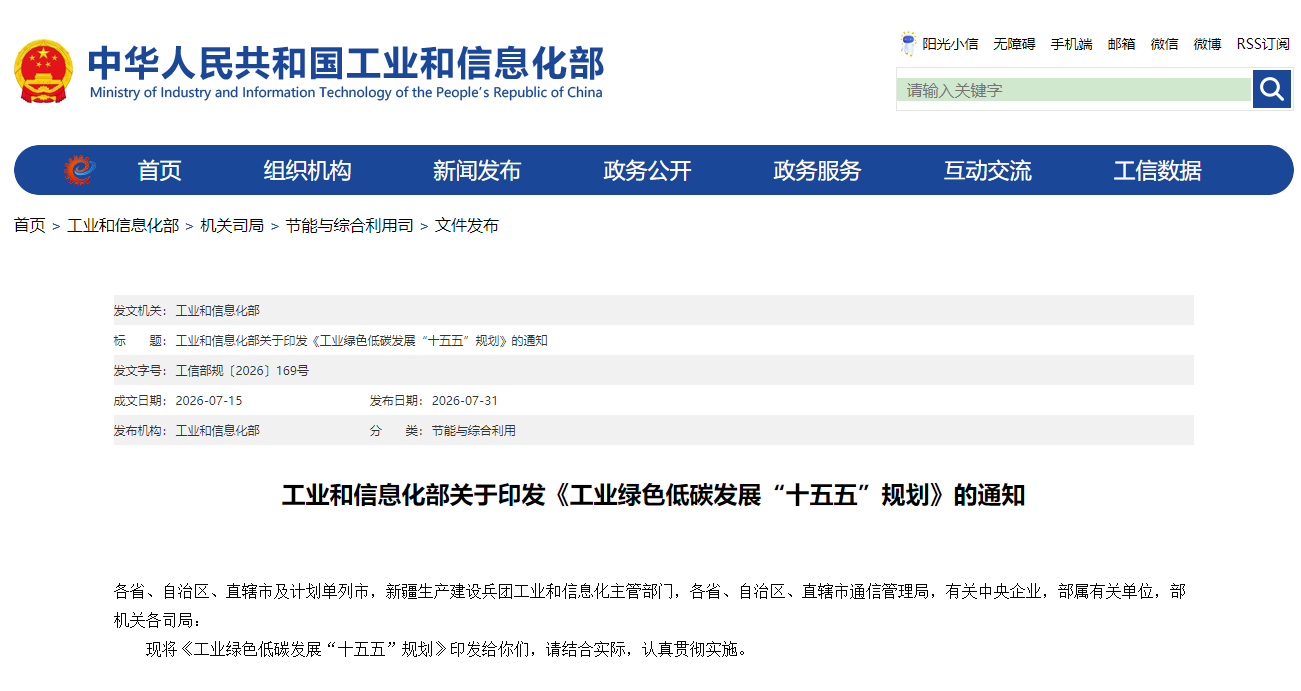
Task: Click the 工业和信息化部 breadcrumb link
Action: click(123, 226)
